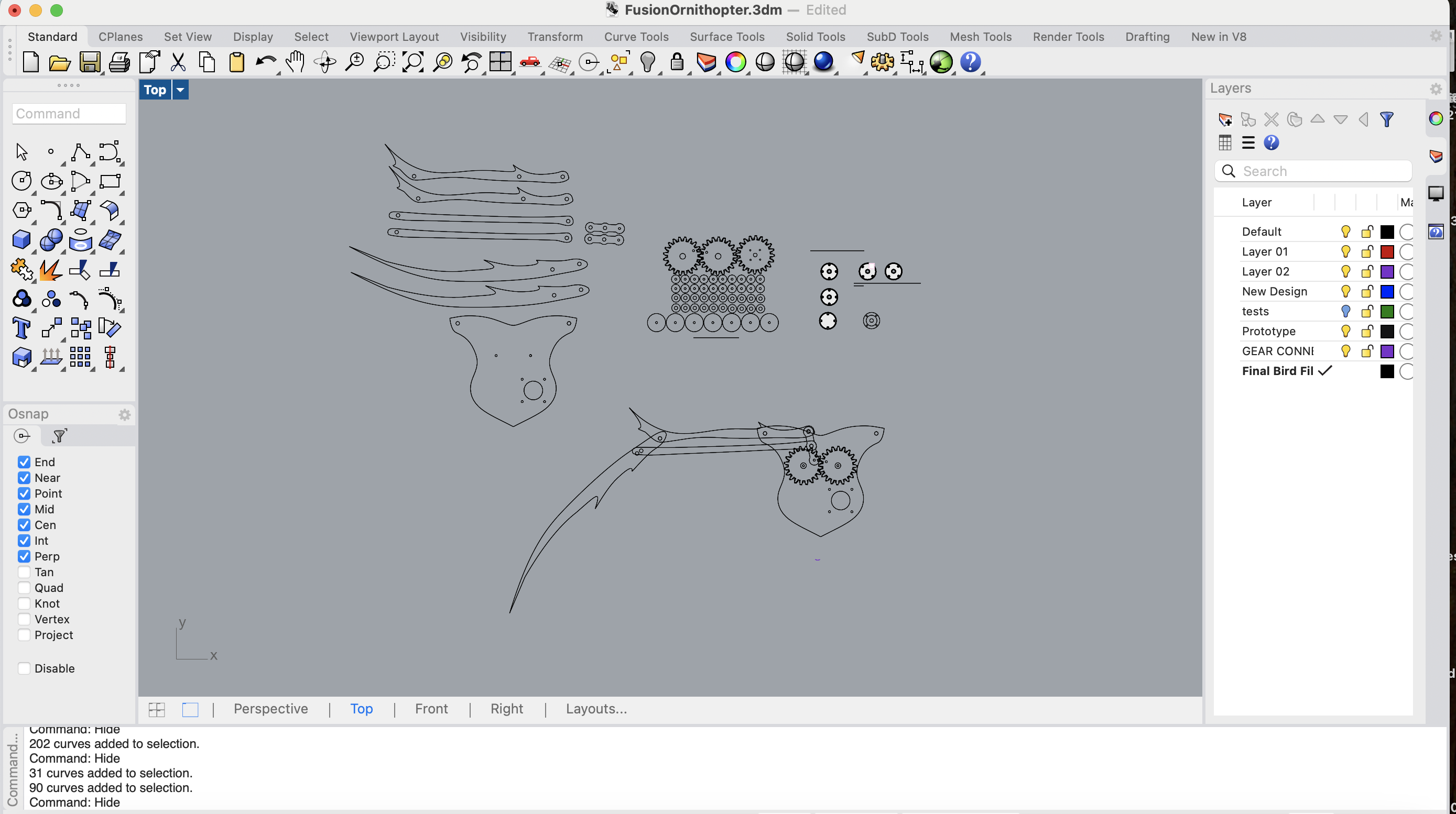This screenshot has height=814, width=1456.
Task: Click the blue question mark Help icon
Action: [x=971, y=62]
